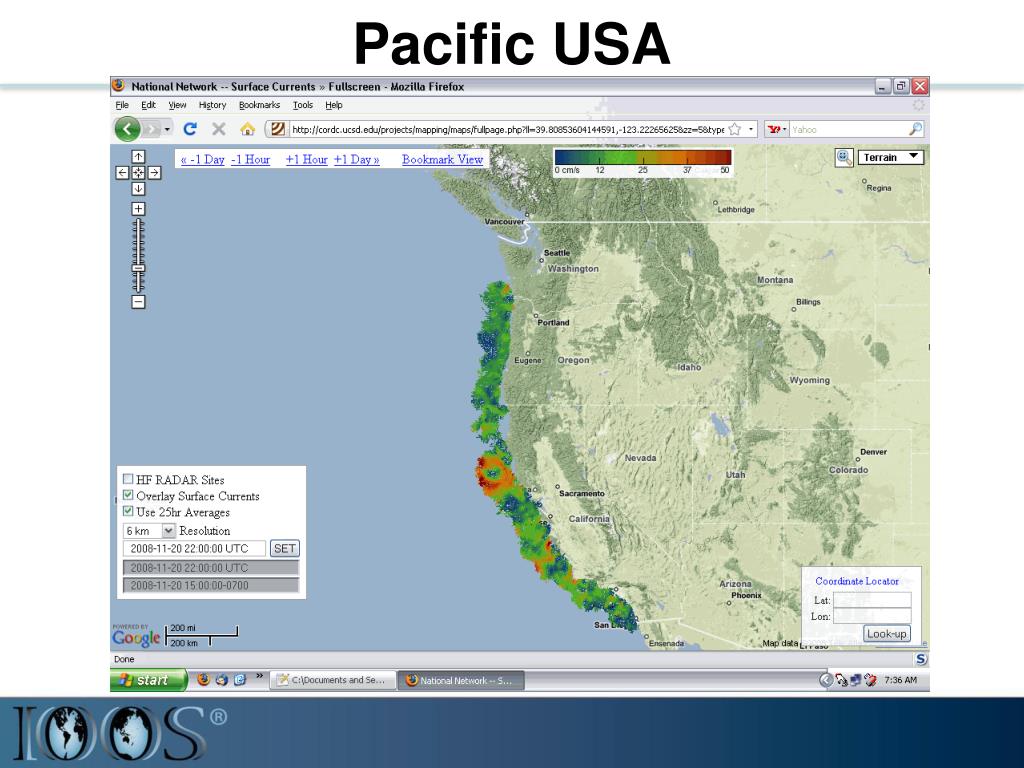Open the 6 km Resolution dropdown
Viewport: 1024px width, 768px height.
[150, 531]
